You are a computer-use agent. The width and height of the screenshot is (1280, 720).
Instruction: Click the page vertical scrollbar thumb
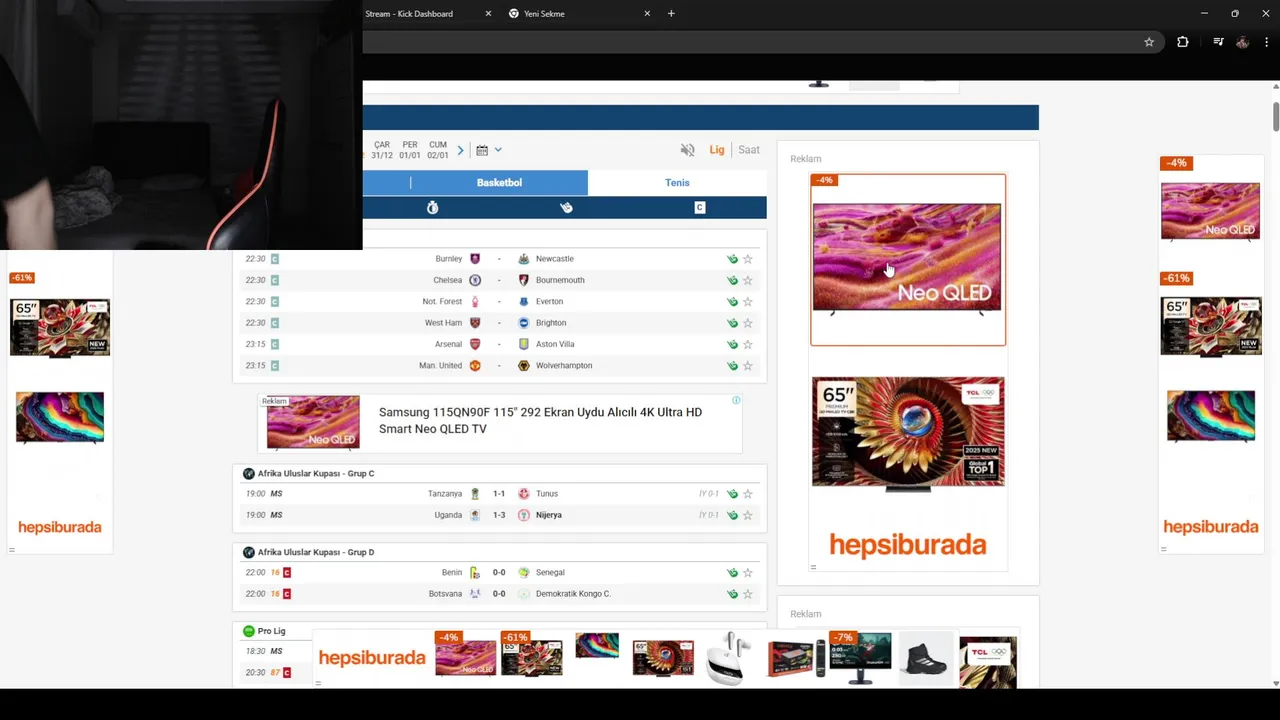coord(1275,115)
